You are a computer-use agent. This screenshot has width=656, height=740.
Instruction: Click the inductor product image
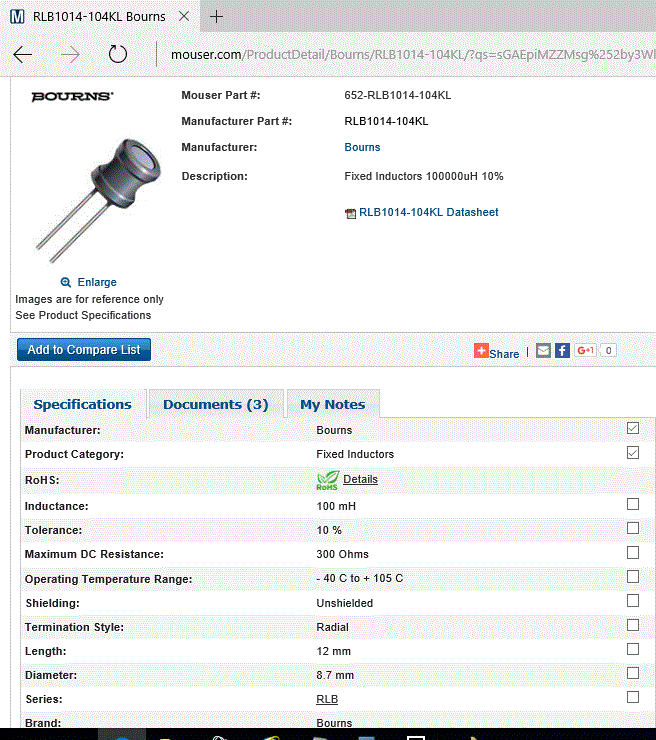[99, 200]
